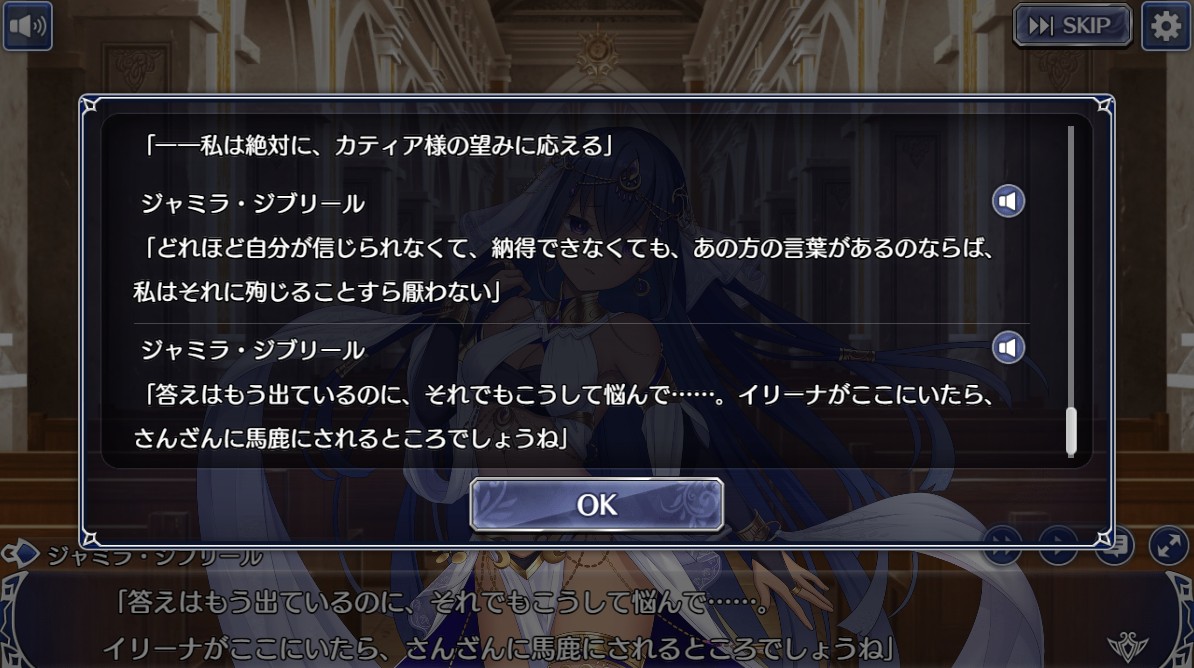Select the 私はそれに殉じる log text line
Image resolution: width=1194 pixels, height=668 pixels.
pyautogui.click(x=318, y=291)
